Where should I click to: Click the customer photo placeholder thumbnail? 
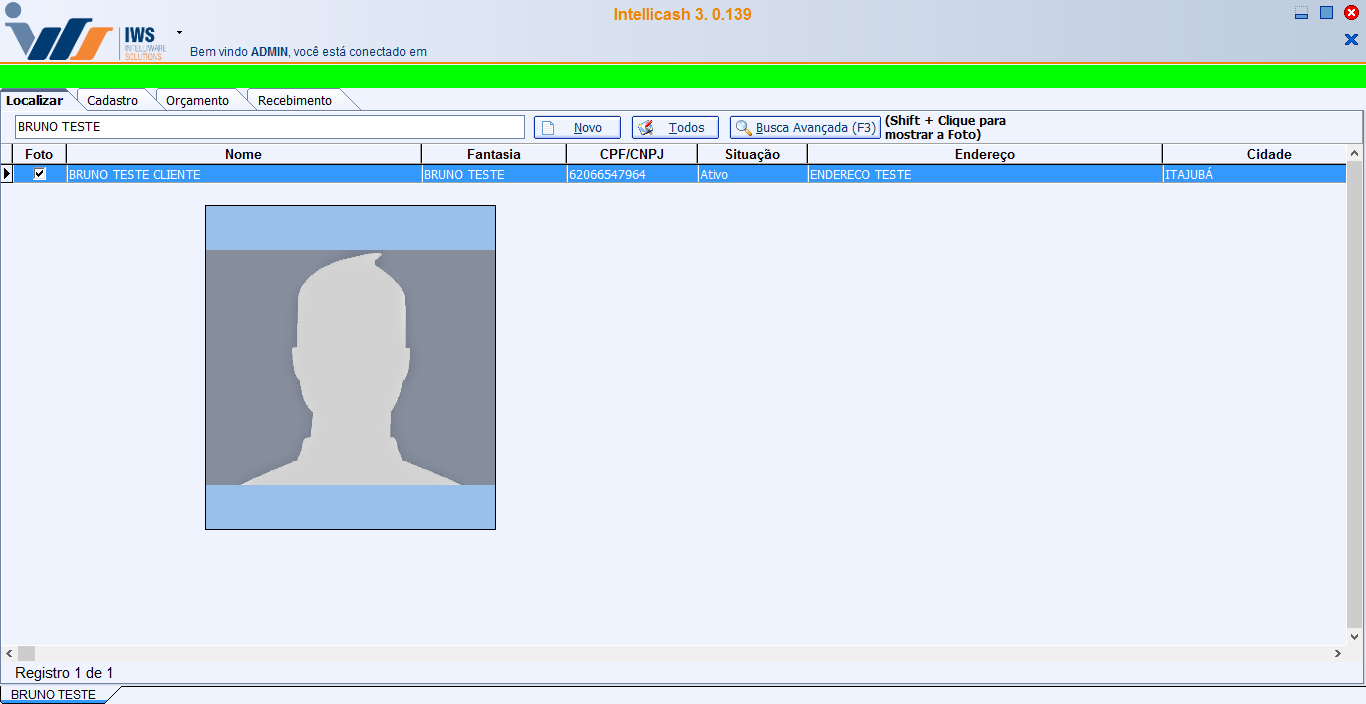(350, 367)
